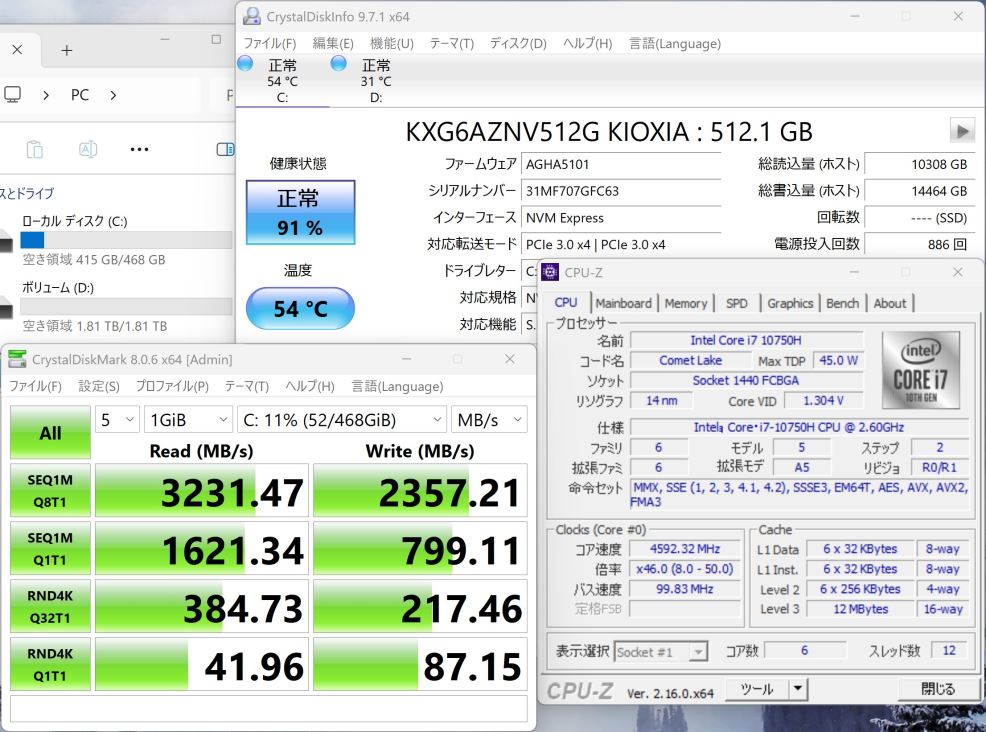
Task: Run the SEQ1M Q1T1 benchmark
Action: (50, 548)
